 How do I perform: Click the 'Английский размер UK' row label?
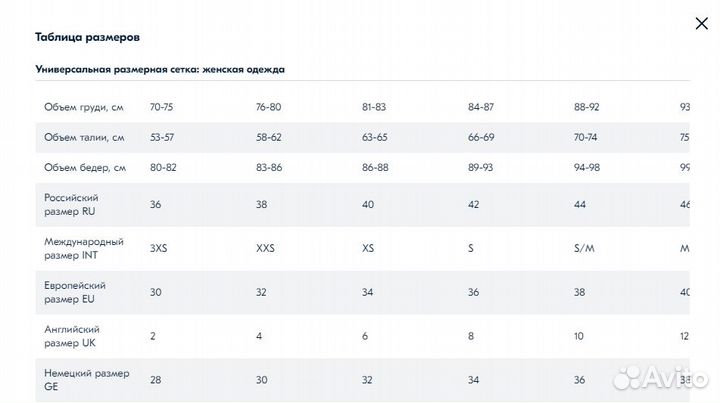[73, 336]
